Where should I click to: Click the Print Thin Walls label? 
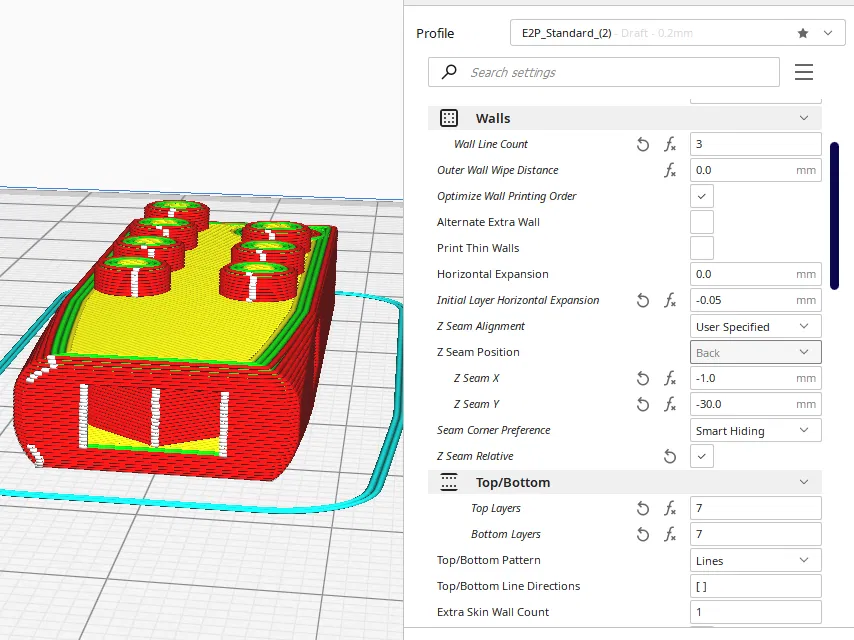coord(478,248)
